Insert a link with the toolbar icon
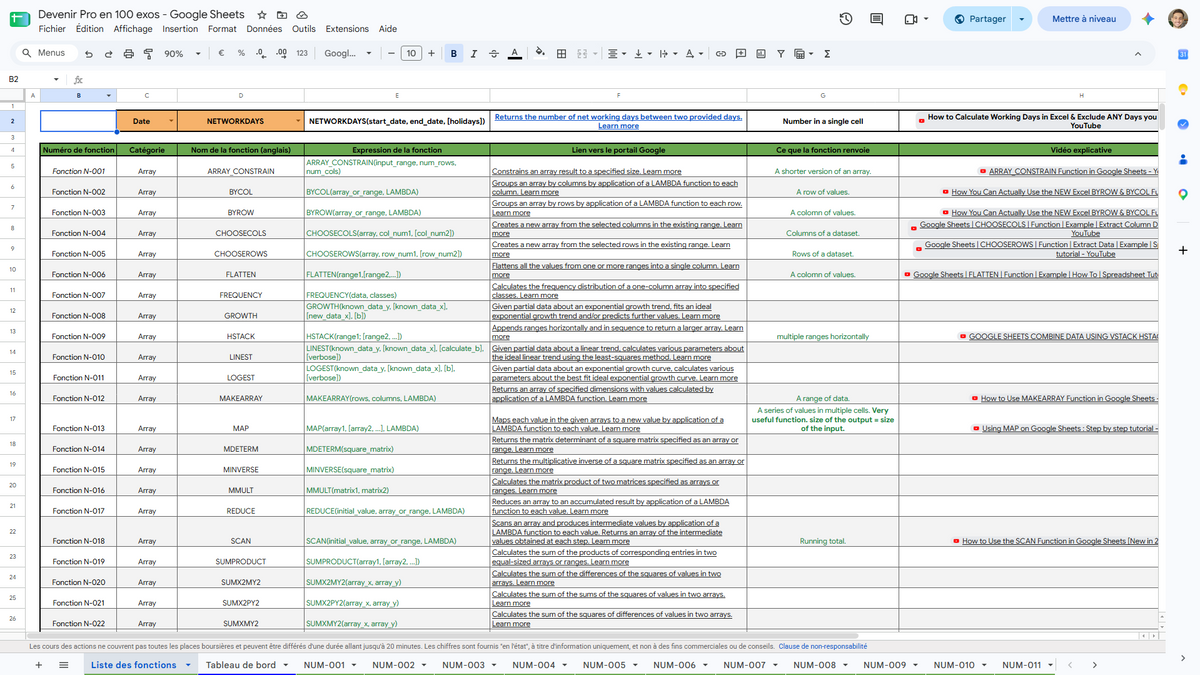 click(x=720, y=54)
